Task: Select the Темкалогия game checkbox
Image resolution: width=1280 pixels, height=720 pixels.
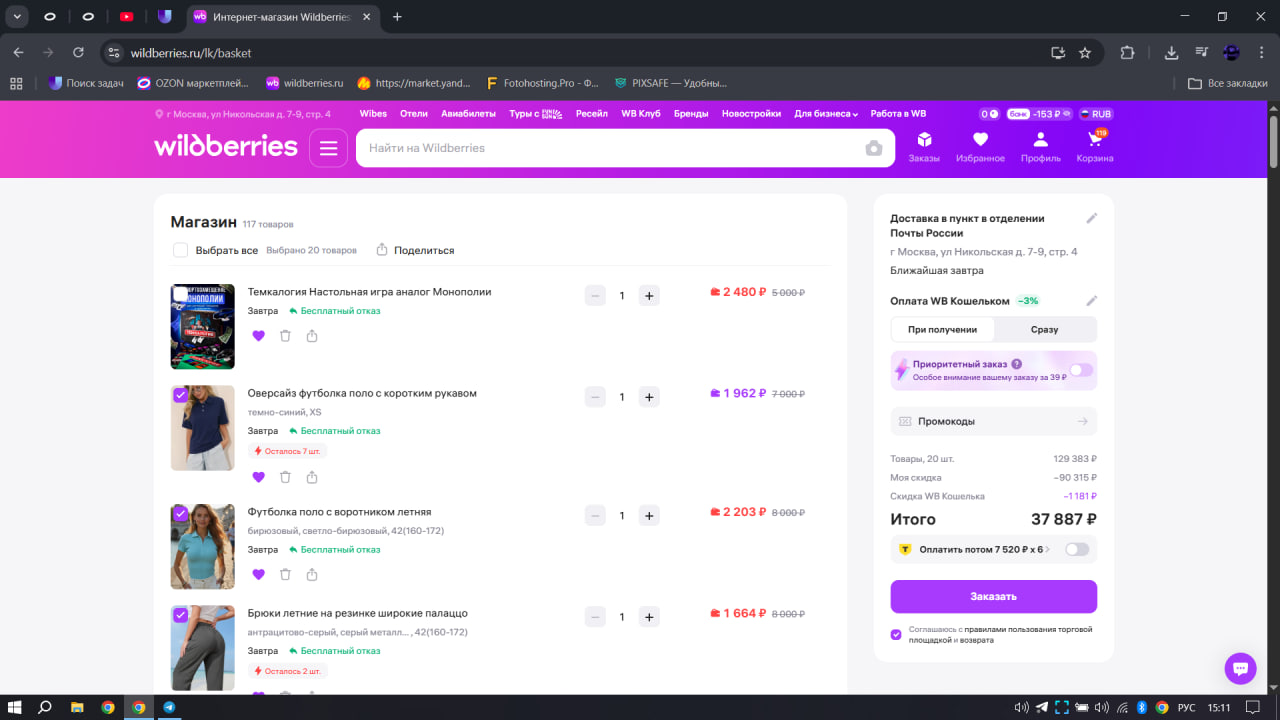Action: coord(181,294)
